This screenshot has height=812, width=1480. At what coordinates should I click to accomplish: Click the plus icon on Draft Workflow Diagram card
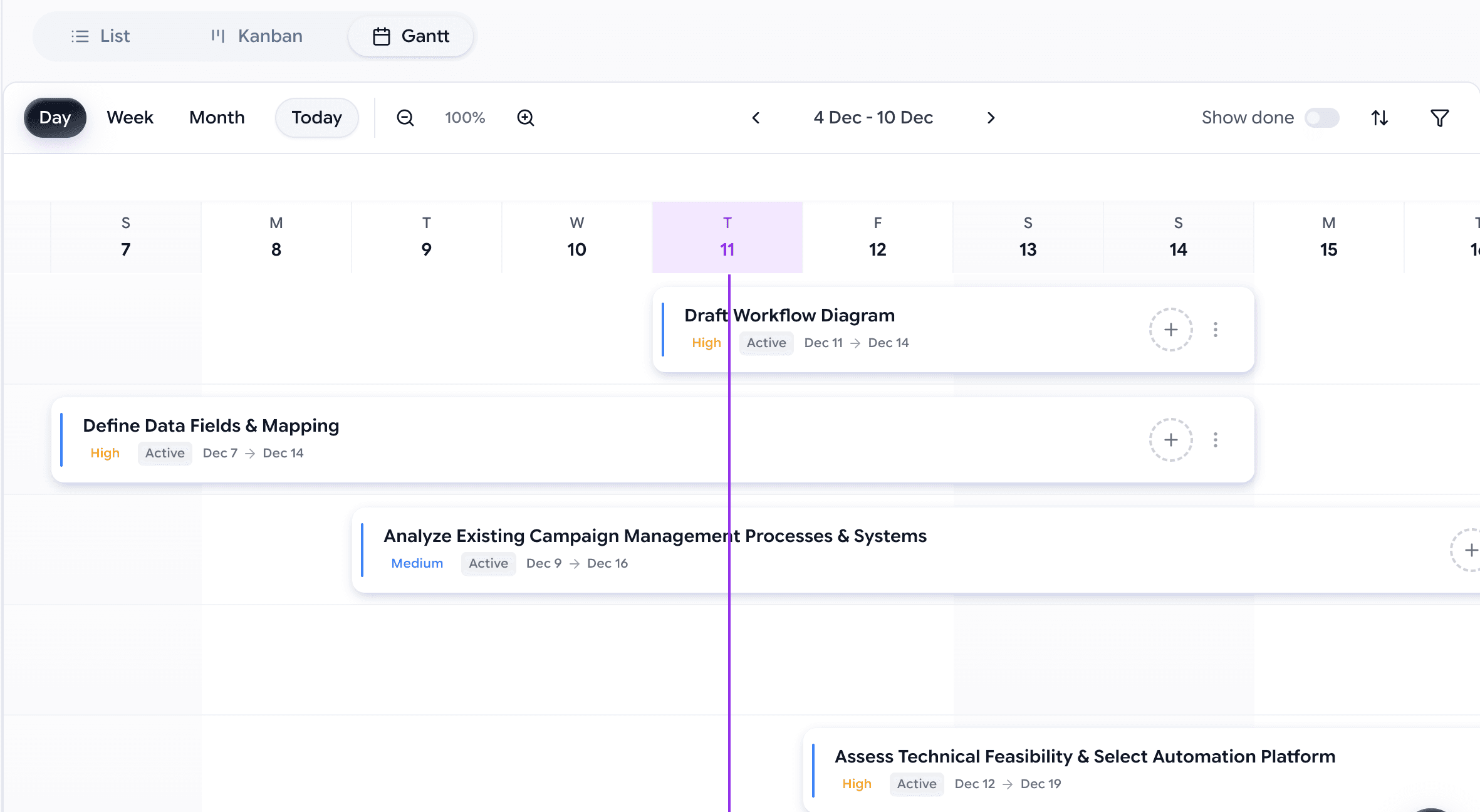tap(1170, 329)
